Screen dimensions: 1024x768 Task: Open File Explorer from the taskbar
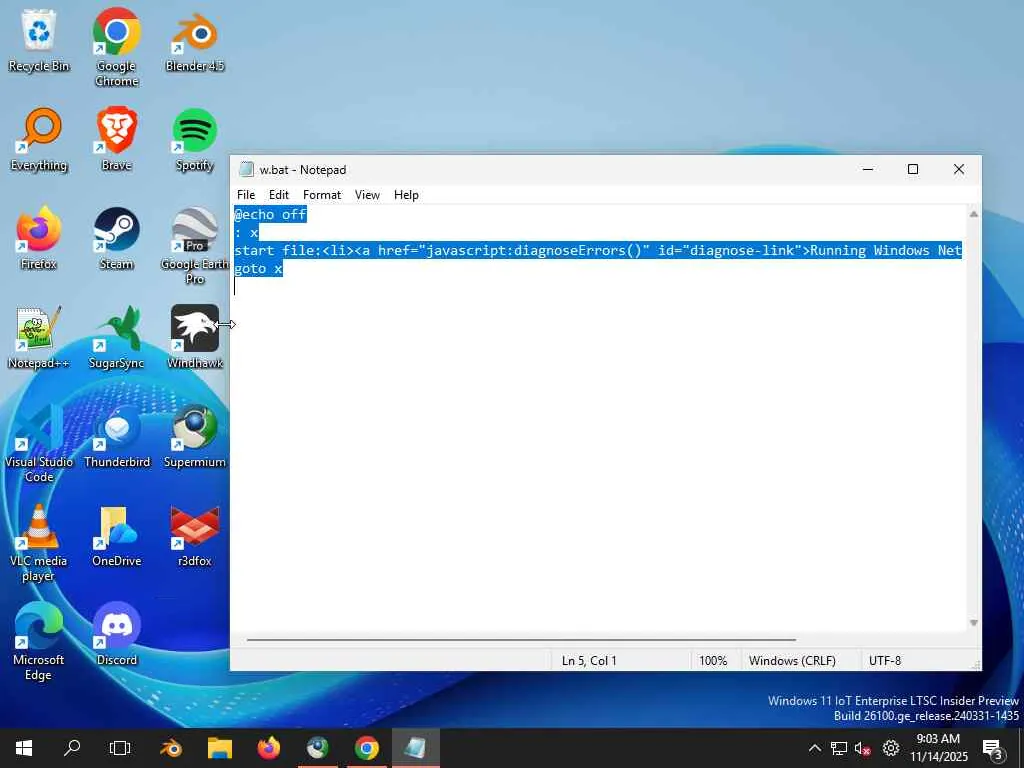click(x=220, y=748)
